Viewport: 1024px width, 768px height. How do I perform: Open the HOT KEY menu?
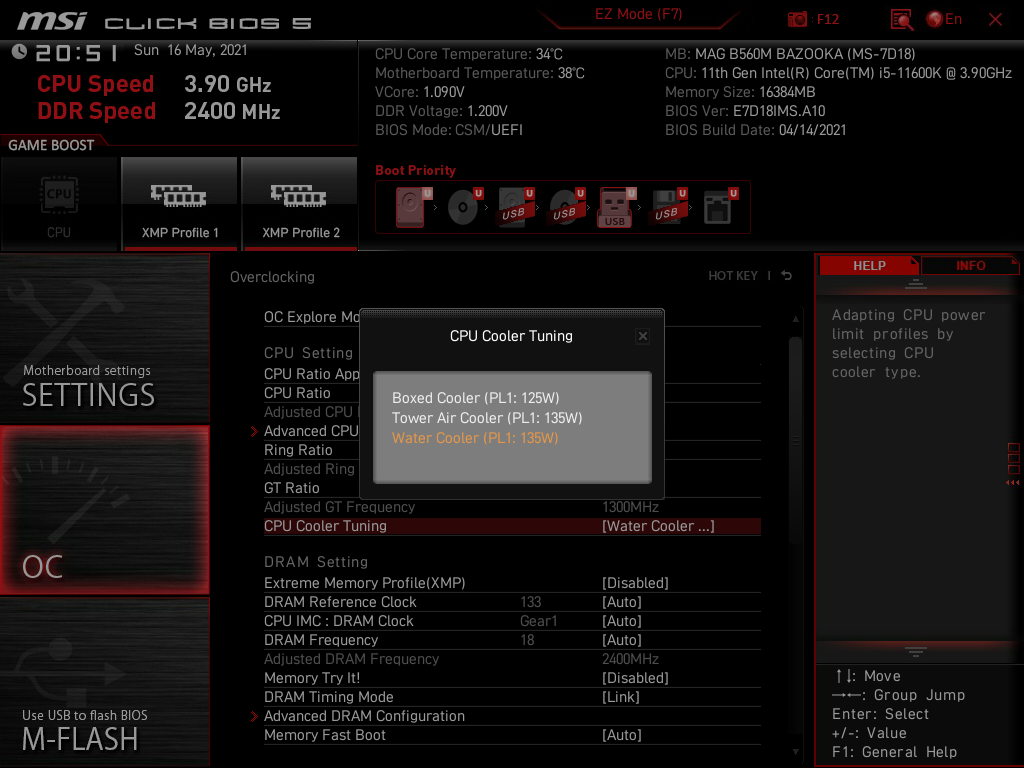(x=733, y=276)
